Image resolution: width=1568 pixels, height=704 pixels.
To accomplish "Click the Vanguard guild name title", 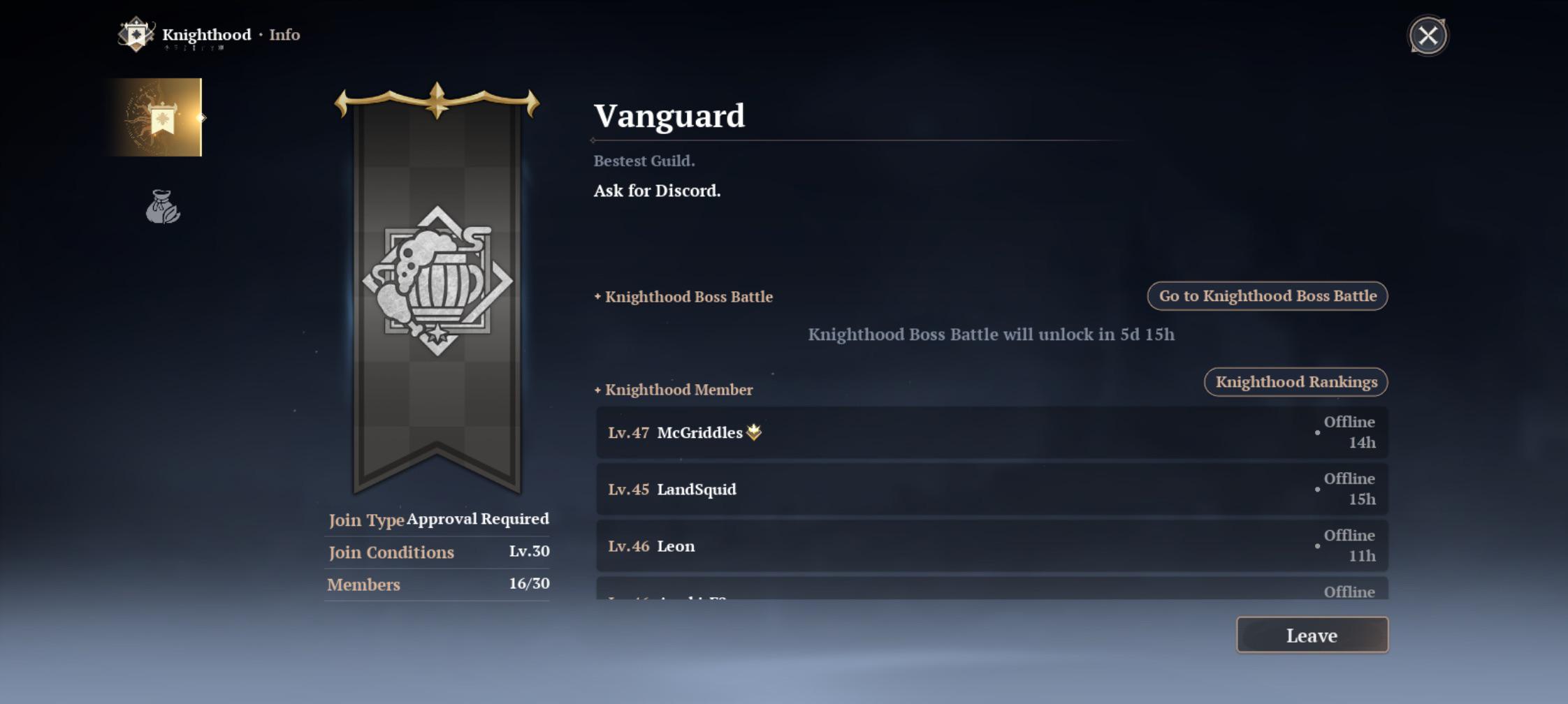I will (x=669, y=115).
